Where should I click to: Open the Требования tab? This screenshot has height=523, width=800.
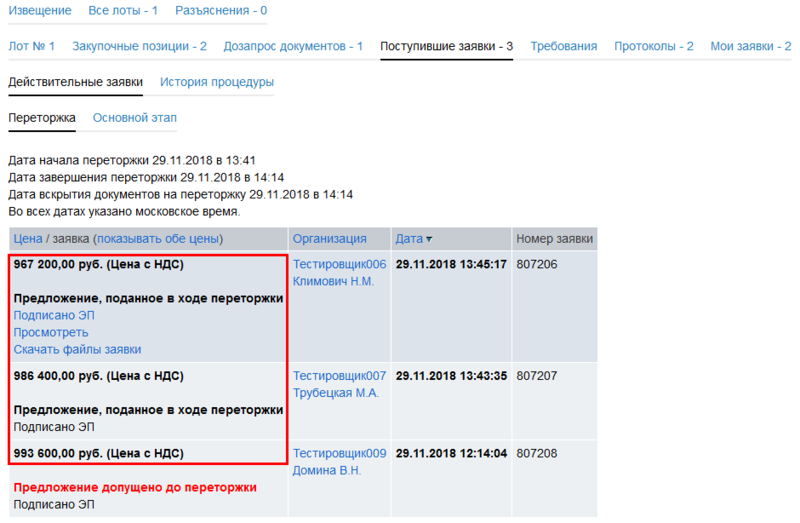[x=563, y=46]
